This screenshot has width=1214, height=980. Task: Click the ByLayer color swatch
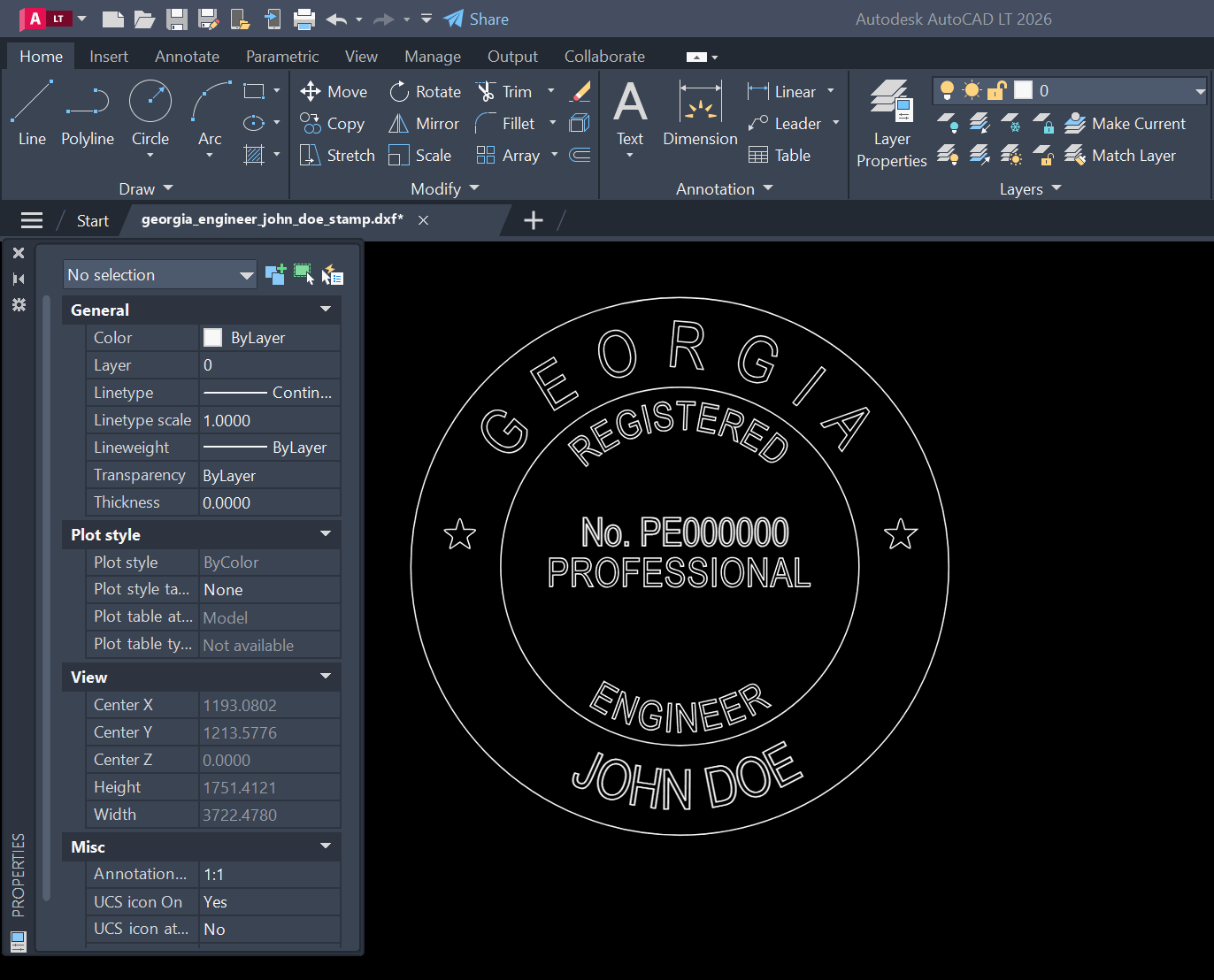coord(212,337)
